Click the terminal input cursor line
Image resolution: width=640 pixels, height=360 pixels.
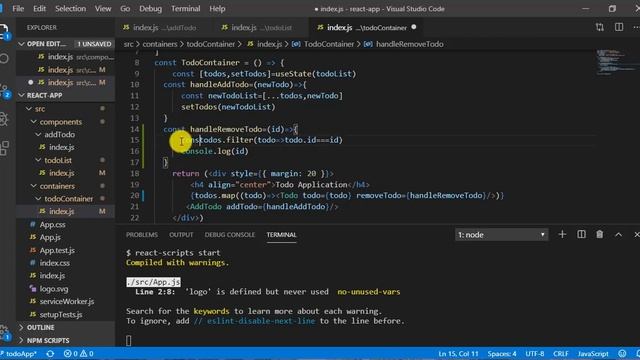click(x=129, y=340)
